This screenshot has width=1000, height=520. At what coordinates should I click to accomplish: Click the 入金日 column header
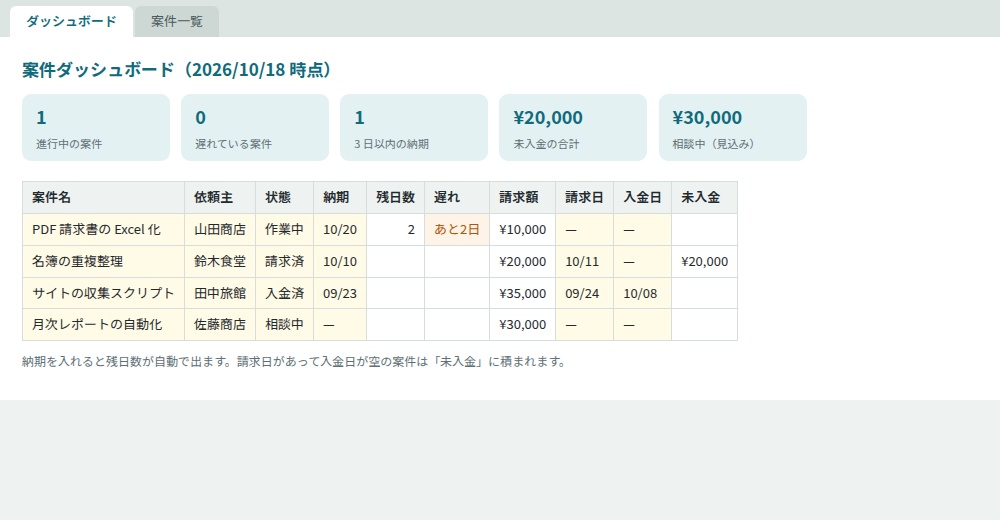click(x=642, y=198)
